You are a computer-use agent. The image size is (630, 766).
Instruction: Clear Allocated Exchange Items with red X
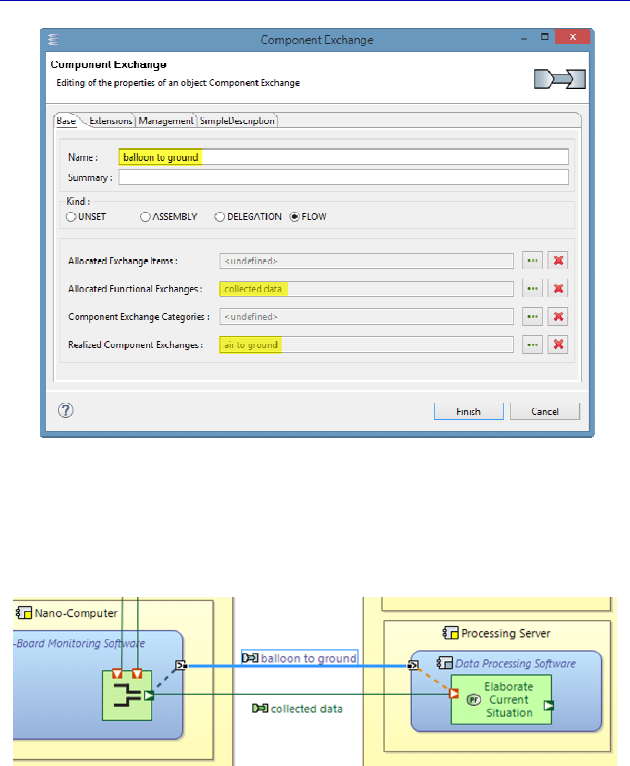coord(558,260)
